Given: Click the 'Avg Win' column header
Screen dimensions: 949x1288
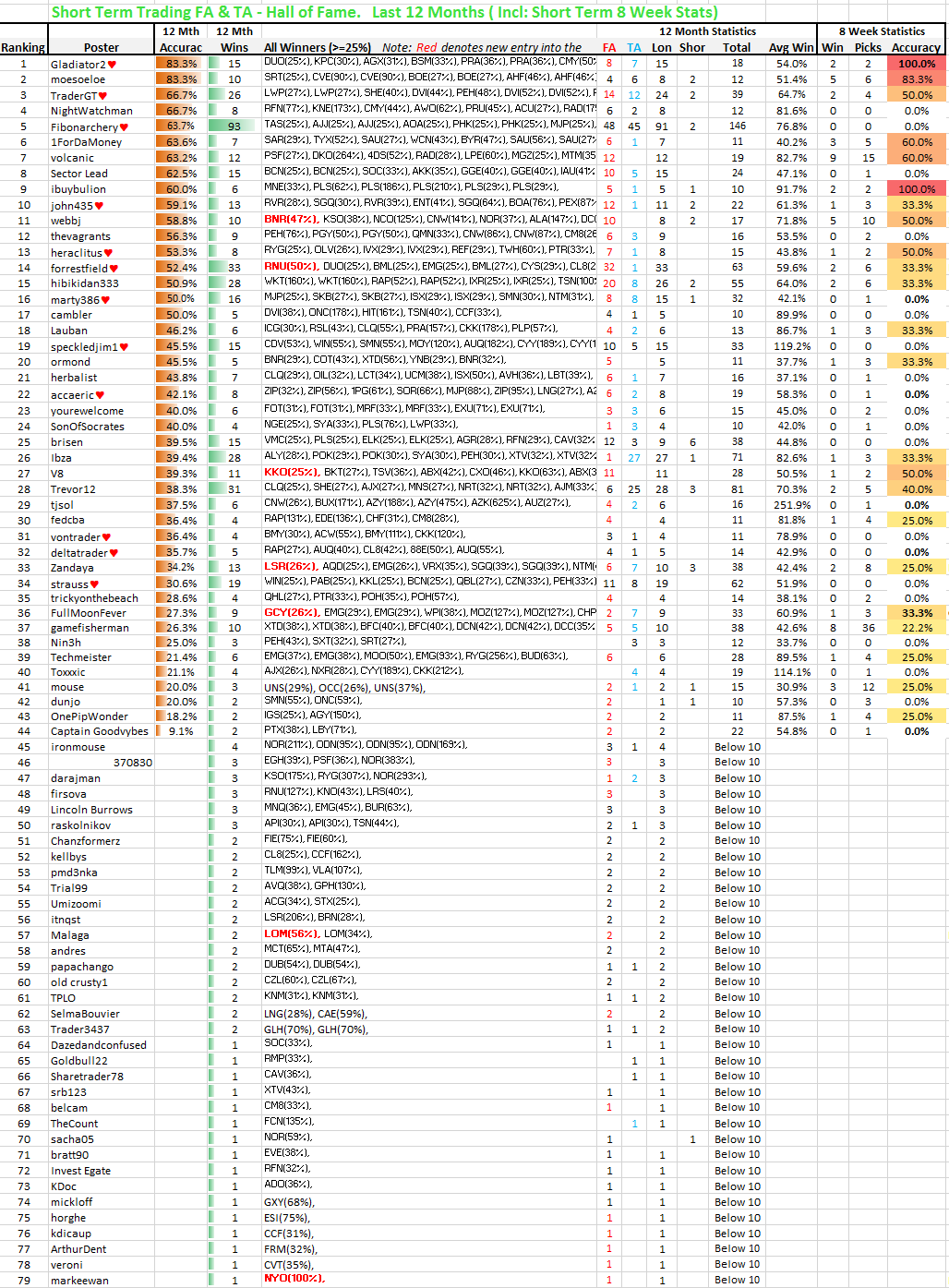Looking at the screenshot, I should click(791, 48).
